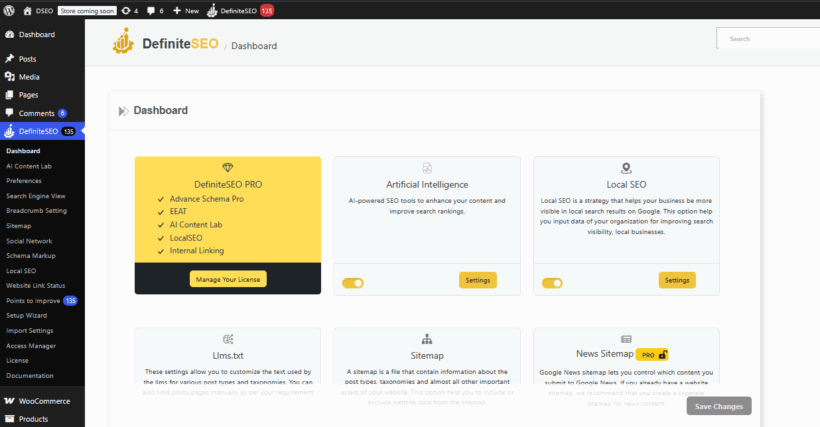
Task: Disable the Local SEO toggle
Action: tap(552, 283)
